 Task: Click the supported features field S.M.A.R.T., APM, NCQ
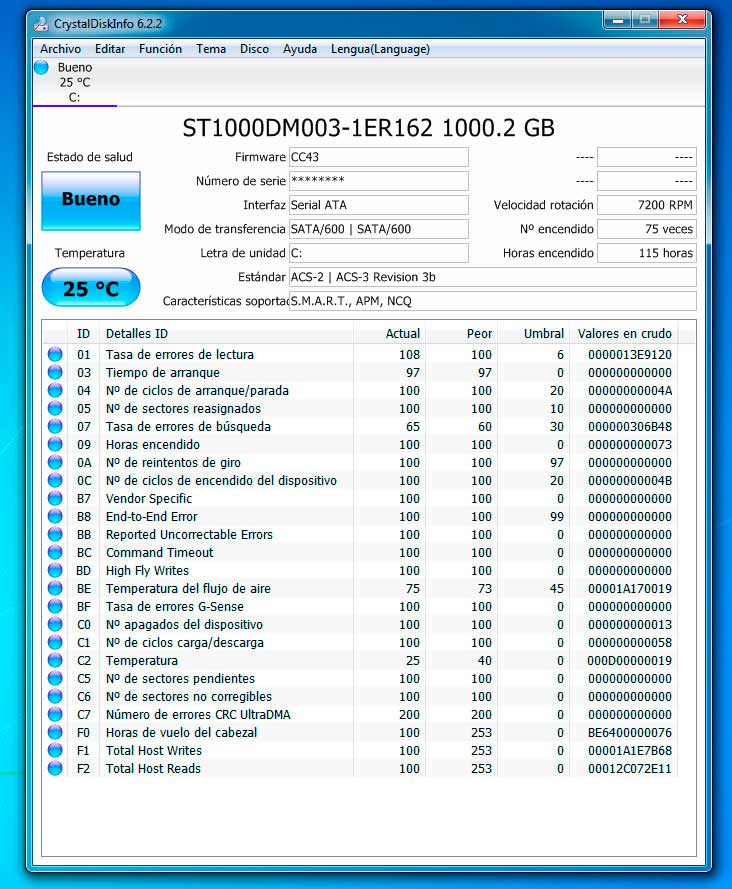492,301
